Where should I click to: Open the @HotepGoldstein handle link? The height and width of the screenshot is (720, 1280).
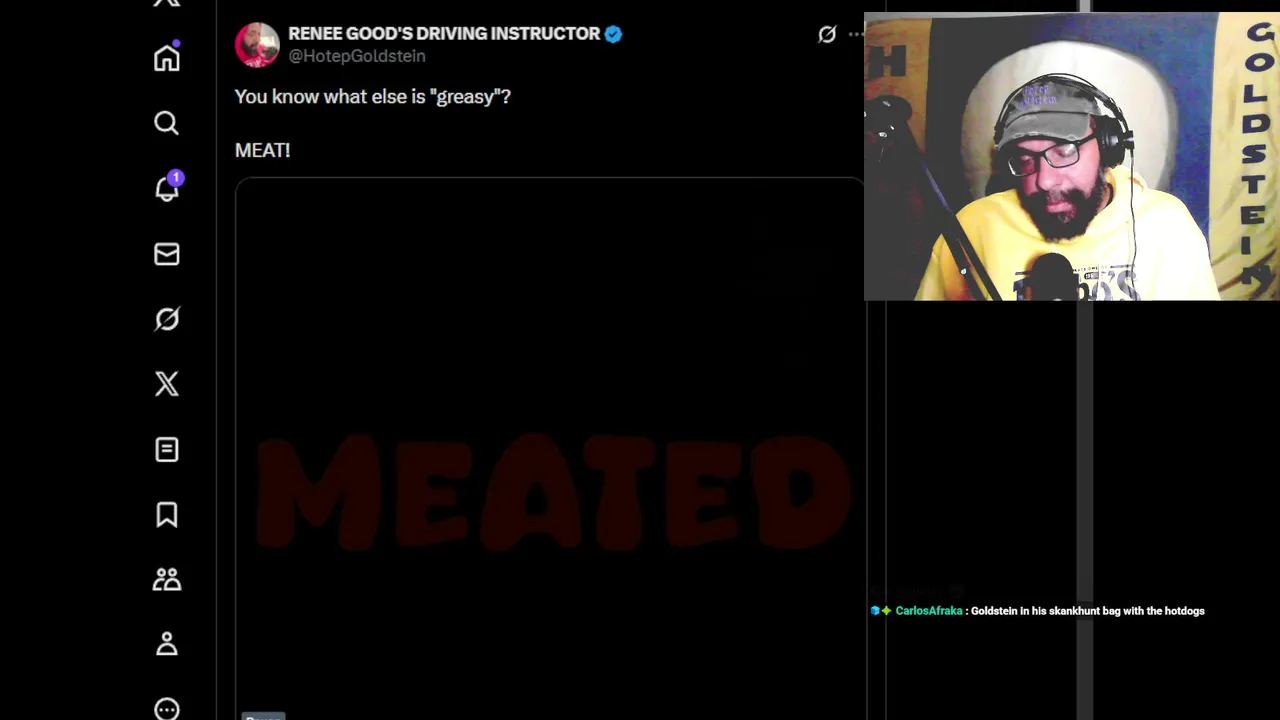[357, 56]
